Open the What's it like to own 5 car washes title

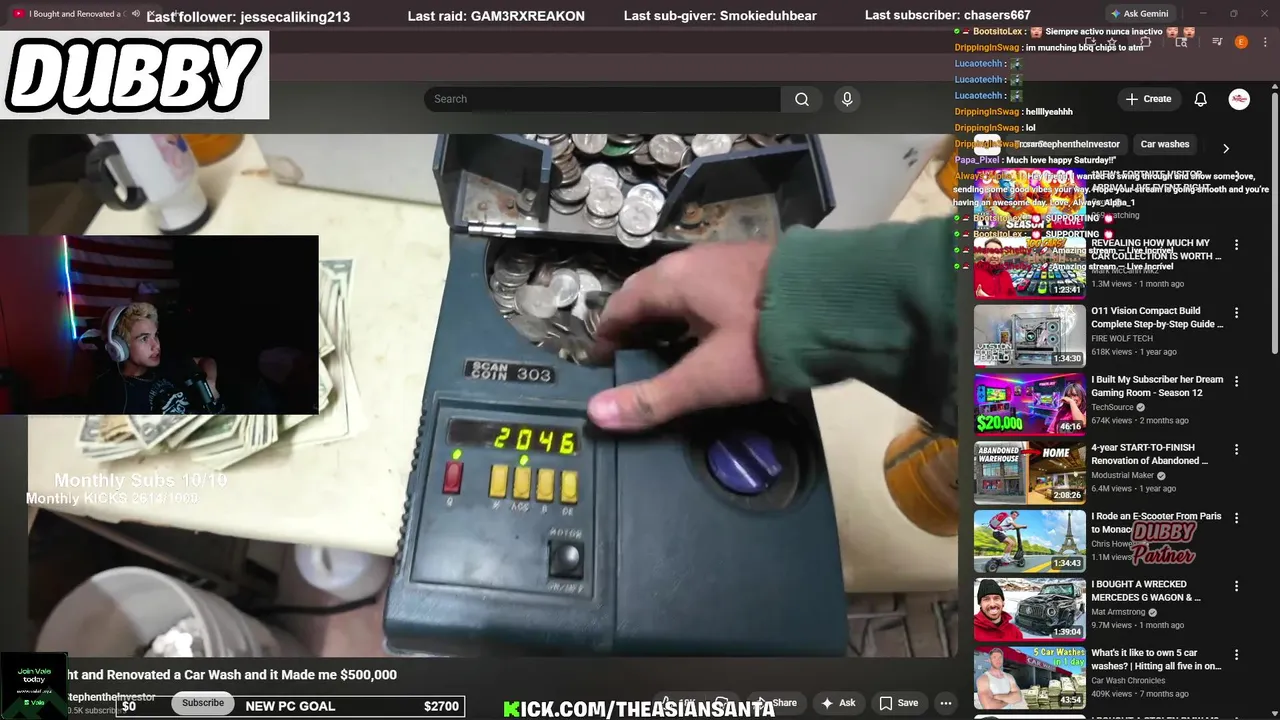(1156, 659)
